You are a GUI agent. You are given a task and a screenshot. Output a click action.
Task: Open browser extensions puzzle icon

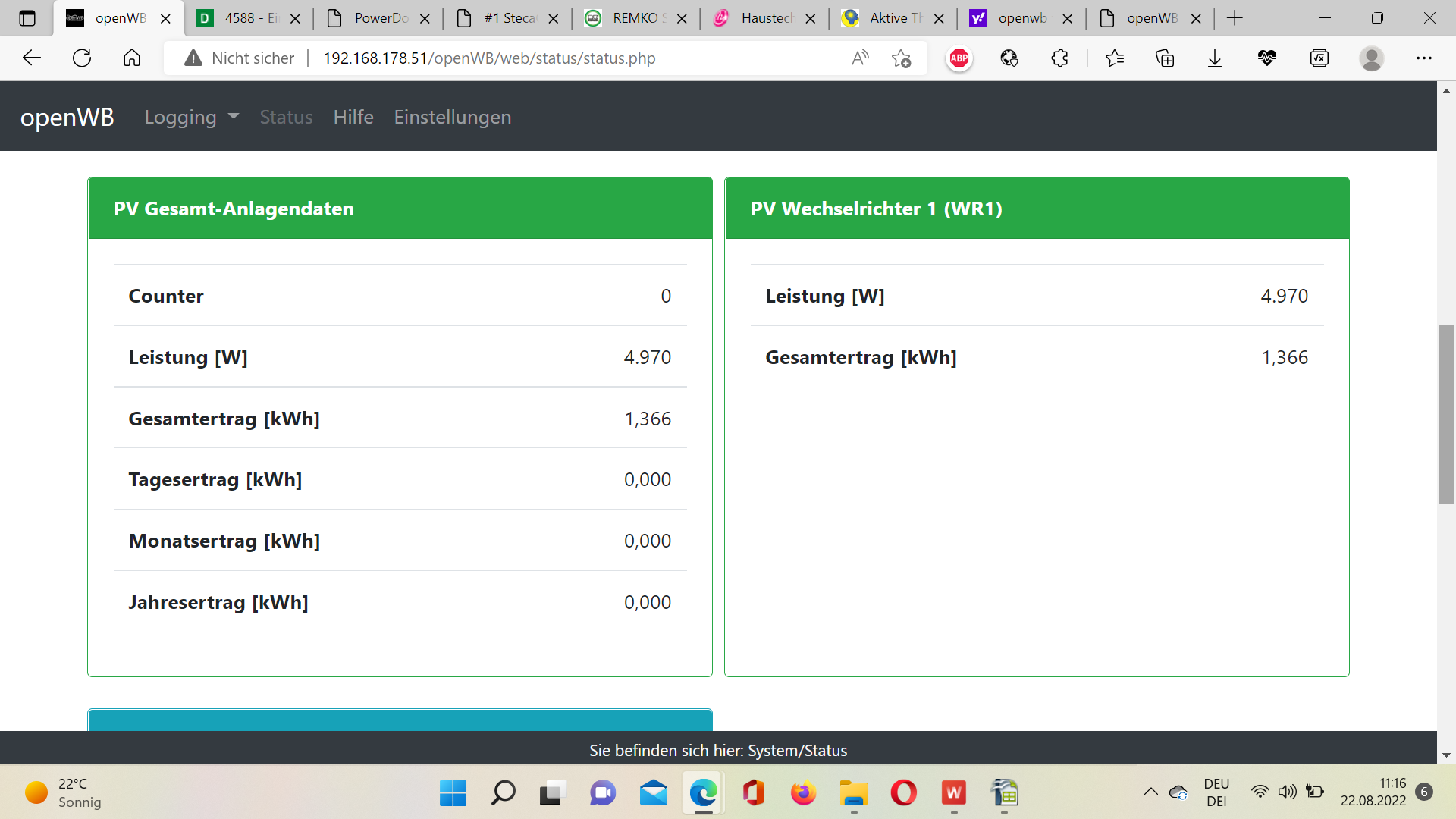(x=1059, y=58)
